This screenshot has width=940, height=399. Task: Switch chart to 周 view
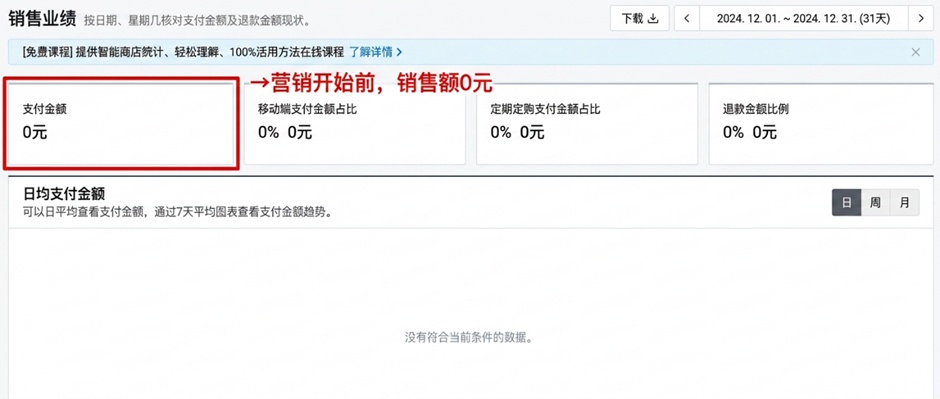[x=875, y=202]
